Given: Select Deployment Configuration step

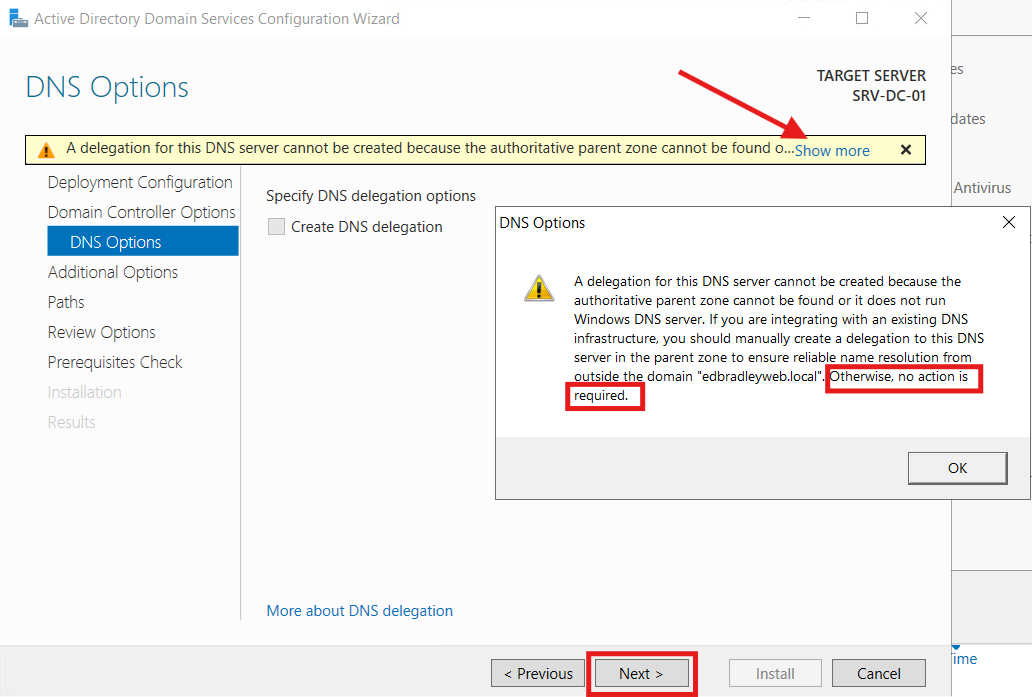Looking at the screenshot, I should pos(139,182).
